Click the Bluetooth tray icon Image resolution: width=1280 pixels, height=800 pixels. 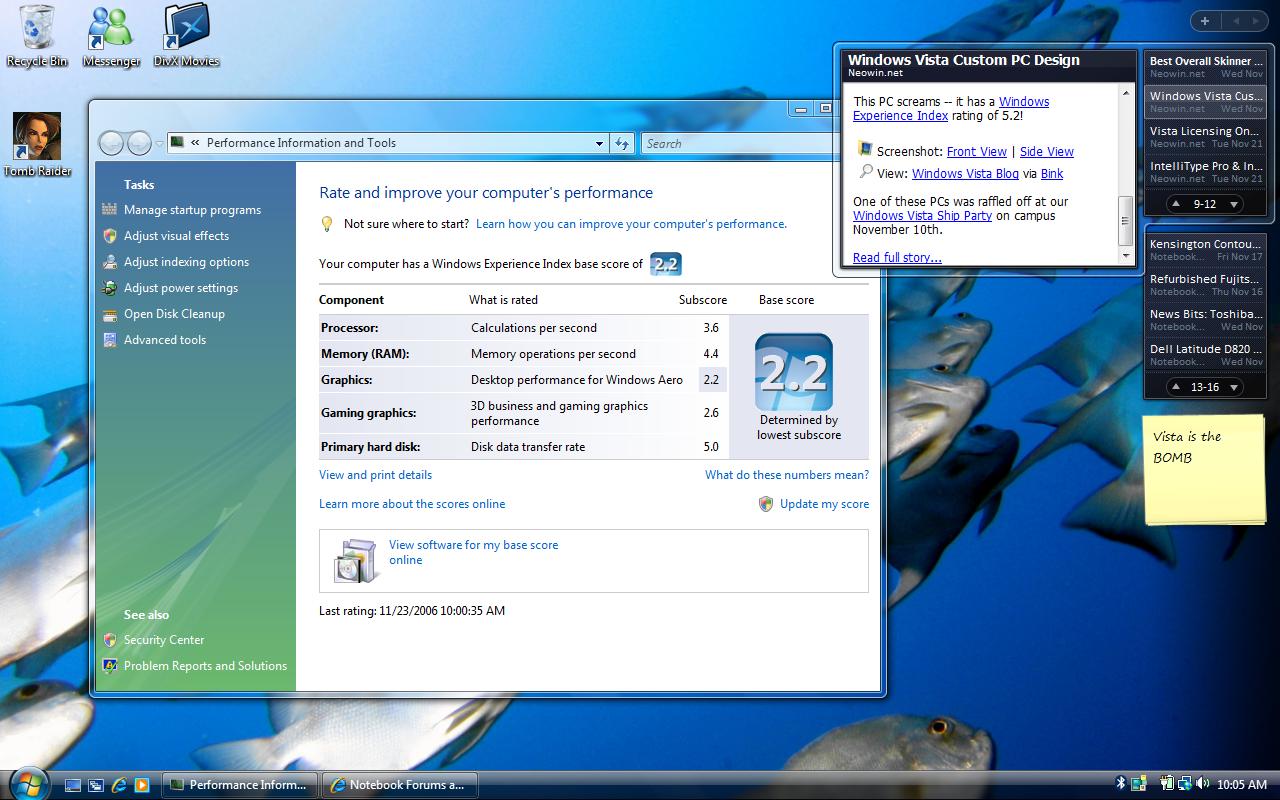pos(1121,784)
